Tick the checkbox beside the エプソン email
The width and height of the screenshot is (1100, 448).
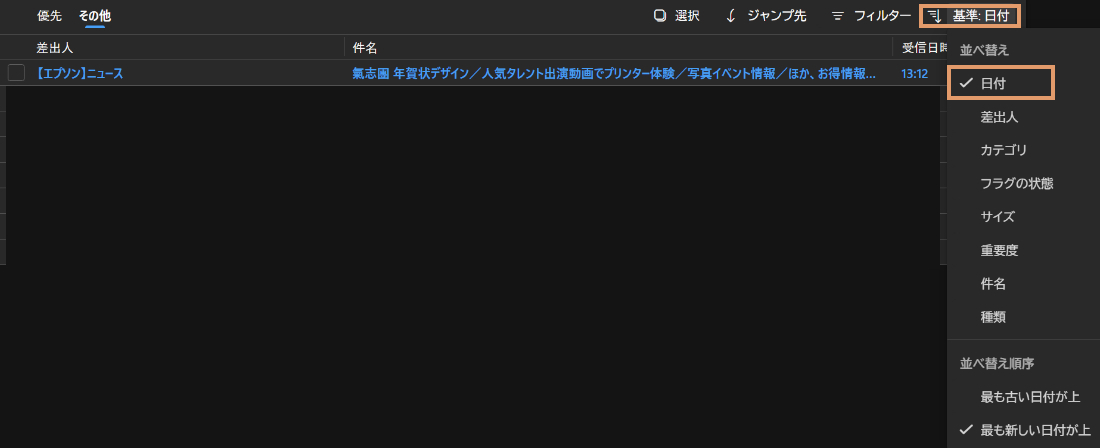click(16, 73)
